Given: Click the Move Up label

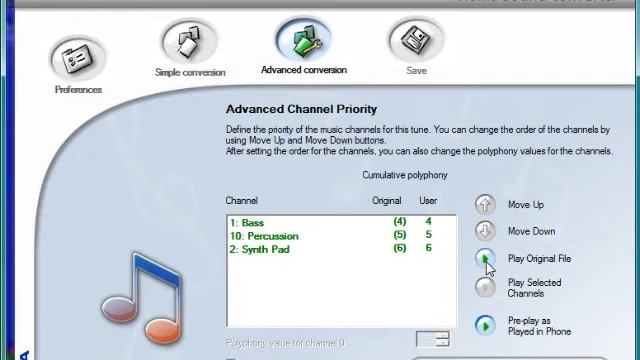Looking at the screenshot, I should (x=526, y=205).
